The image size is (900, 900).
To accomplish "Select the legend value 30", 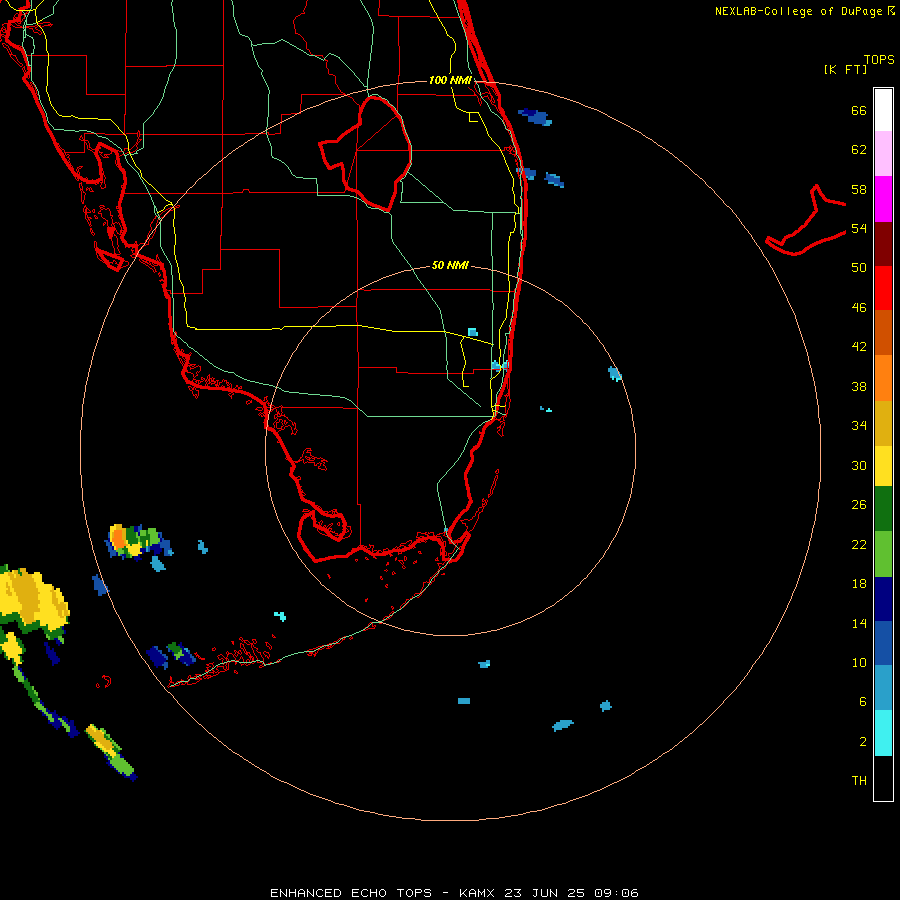I will tap(859, 465).
